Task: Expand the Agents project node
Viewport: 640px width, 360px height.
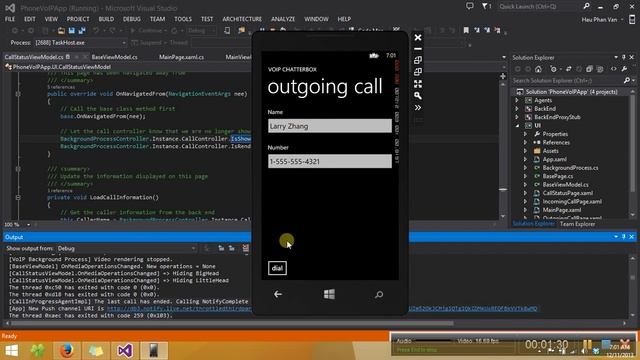Action: 517,100
